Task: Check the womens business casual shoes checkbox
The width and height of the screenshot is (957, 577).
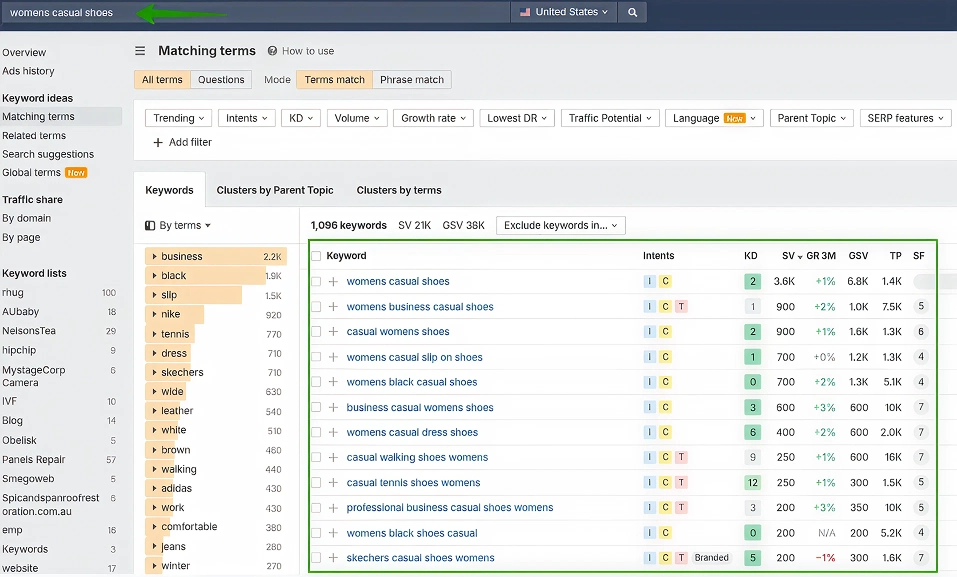Action: 316,307
